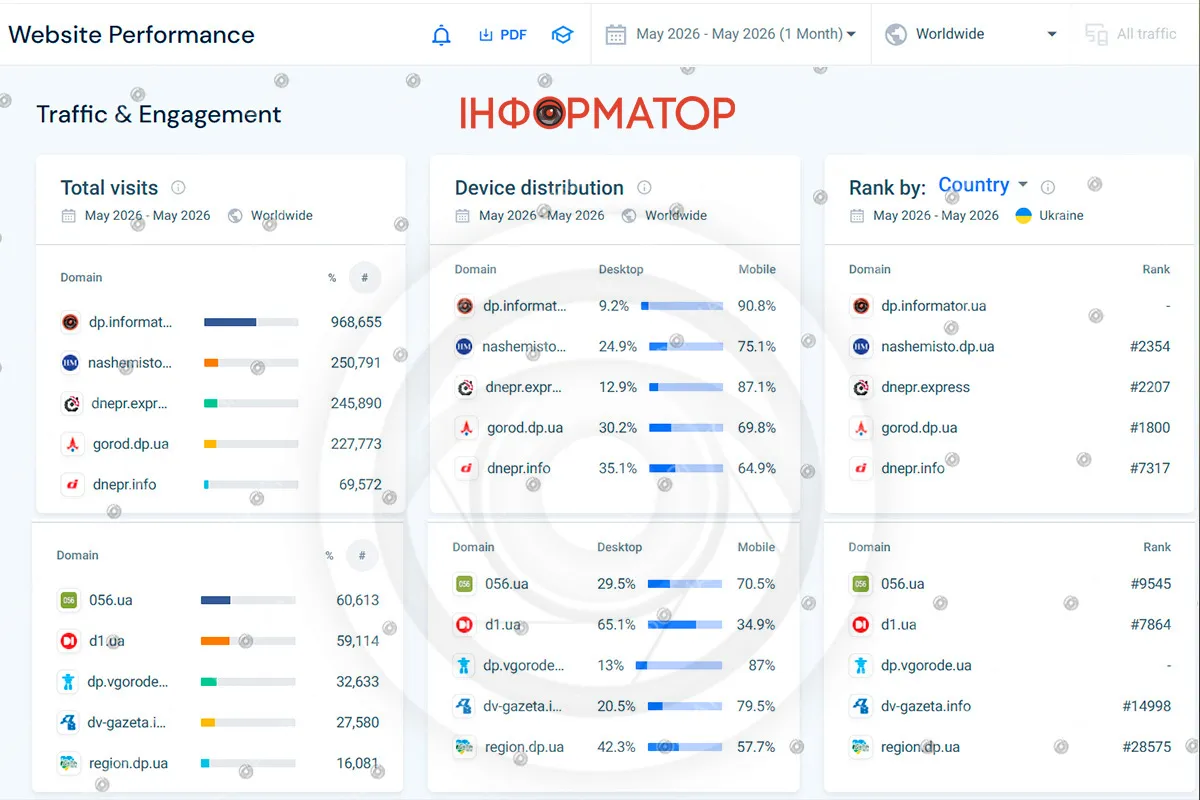The height and width of the screenshot is (800, 1200).
Task: Toggle number view in the lower visits table
Action: 362,555
